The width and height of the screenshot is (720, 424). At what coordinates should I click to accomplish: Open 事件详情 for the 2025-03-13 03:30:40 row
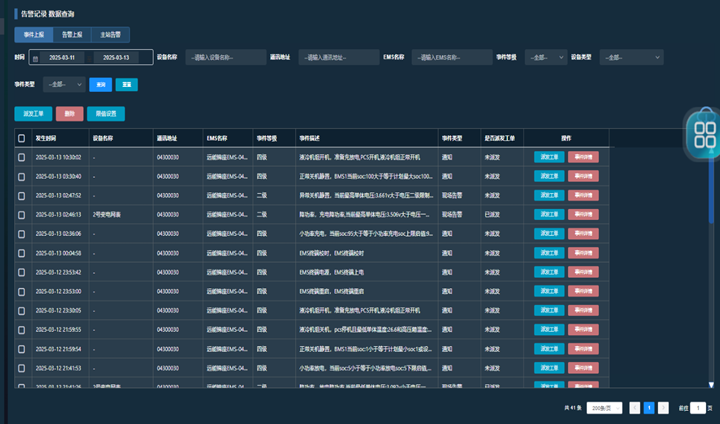pos(582,176)
